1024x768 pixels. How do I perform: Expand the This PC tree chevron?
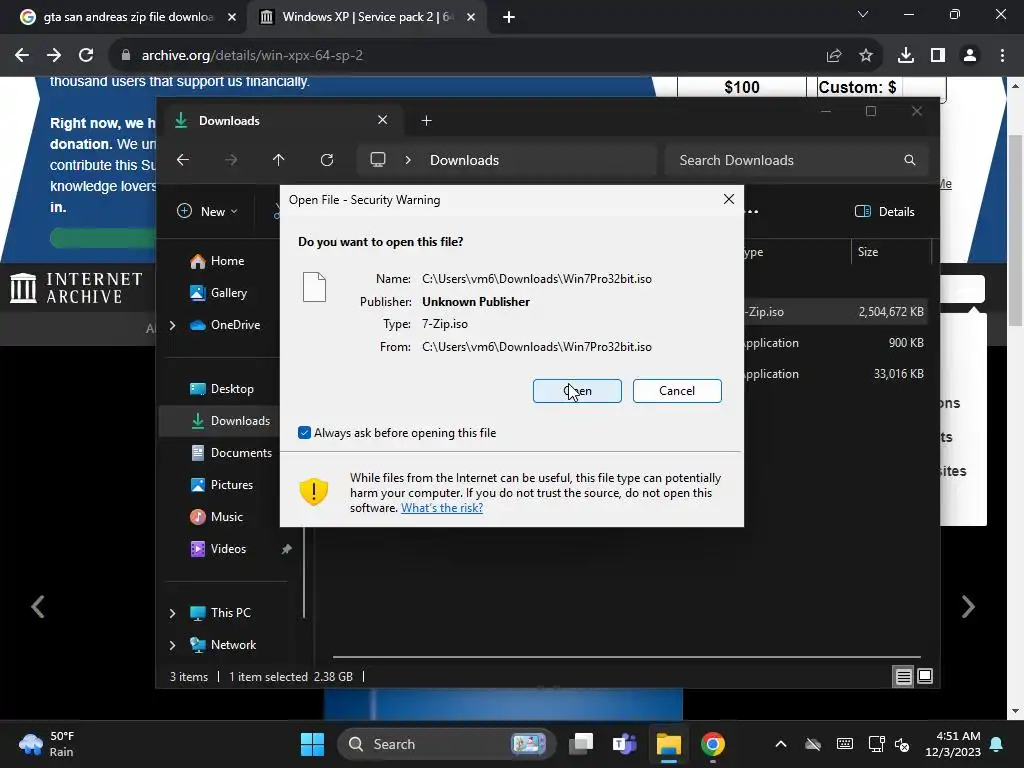pos(172,613)
